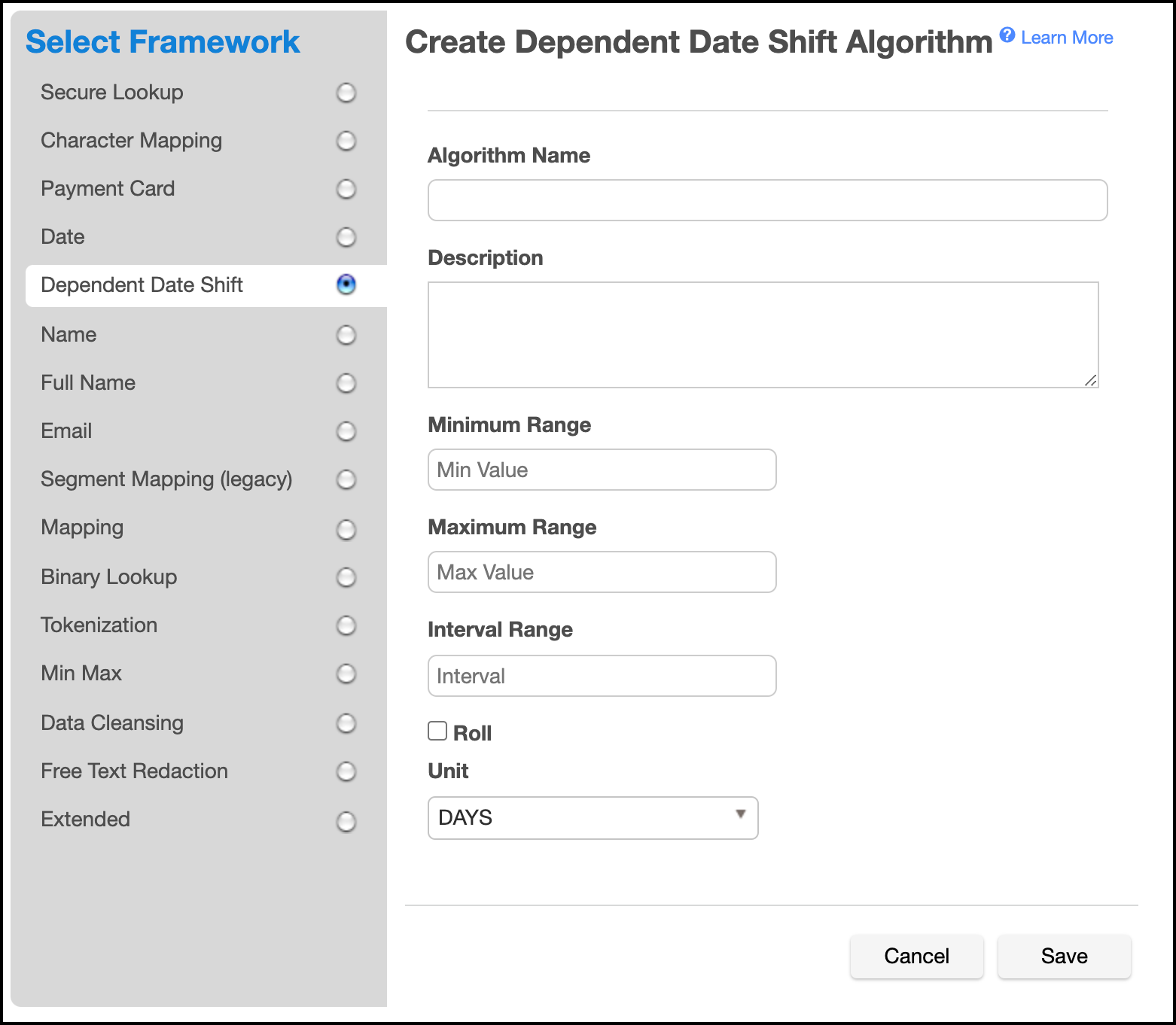Open the Learn More link
This screenshot has width=1176, height=1025.
click(1066, 38)
